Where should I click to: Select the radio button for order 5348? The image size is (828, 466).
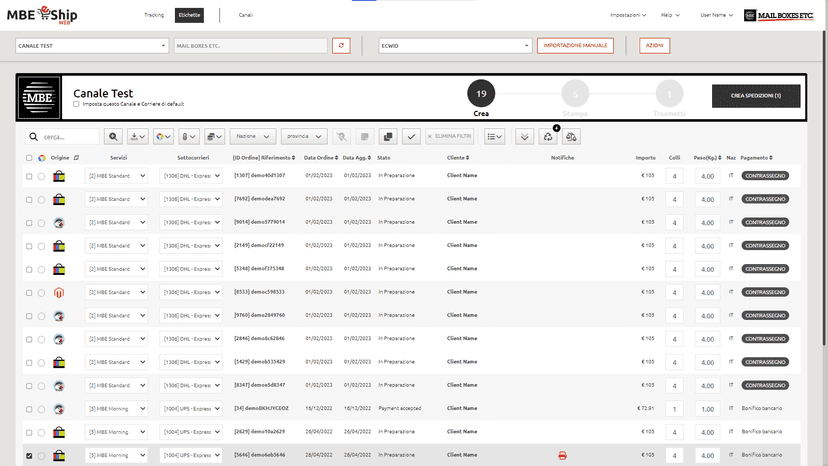(41, 269)
